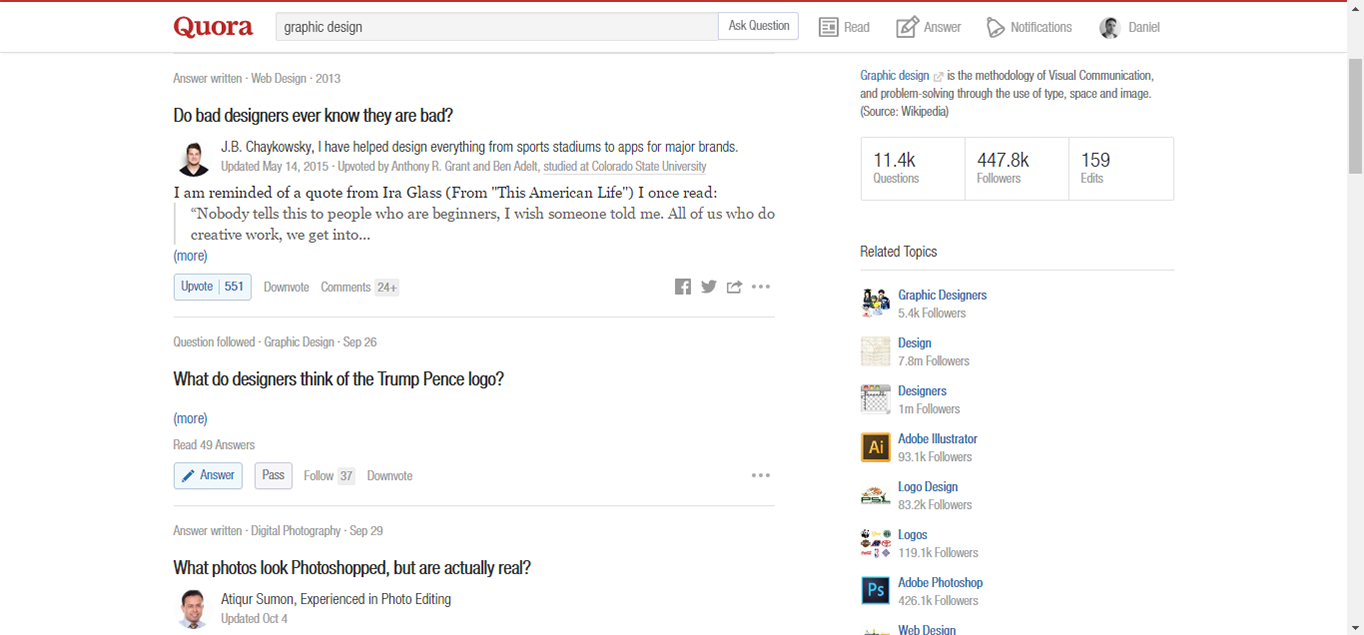Open Atiqur Sumon's name link
Viewport: 1364px width, 635px height.
point(258,599)
